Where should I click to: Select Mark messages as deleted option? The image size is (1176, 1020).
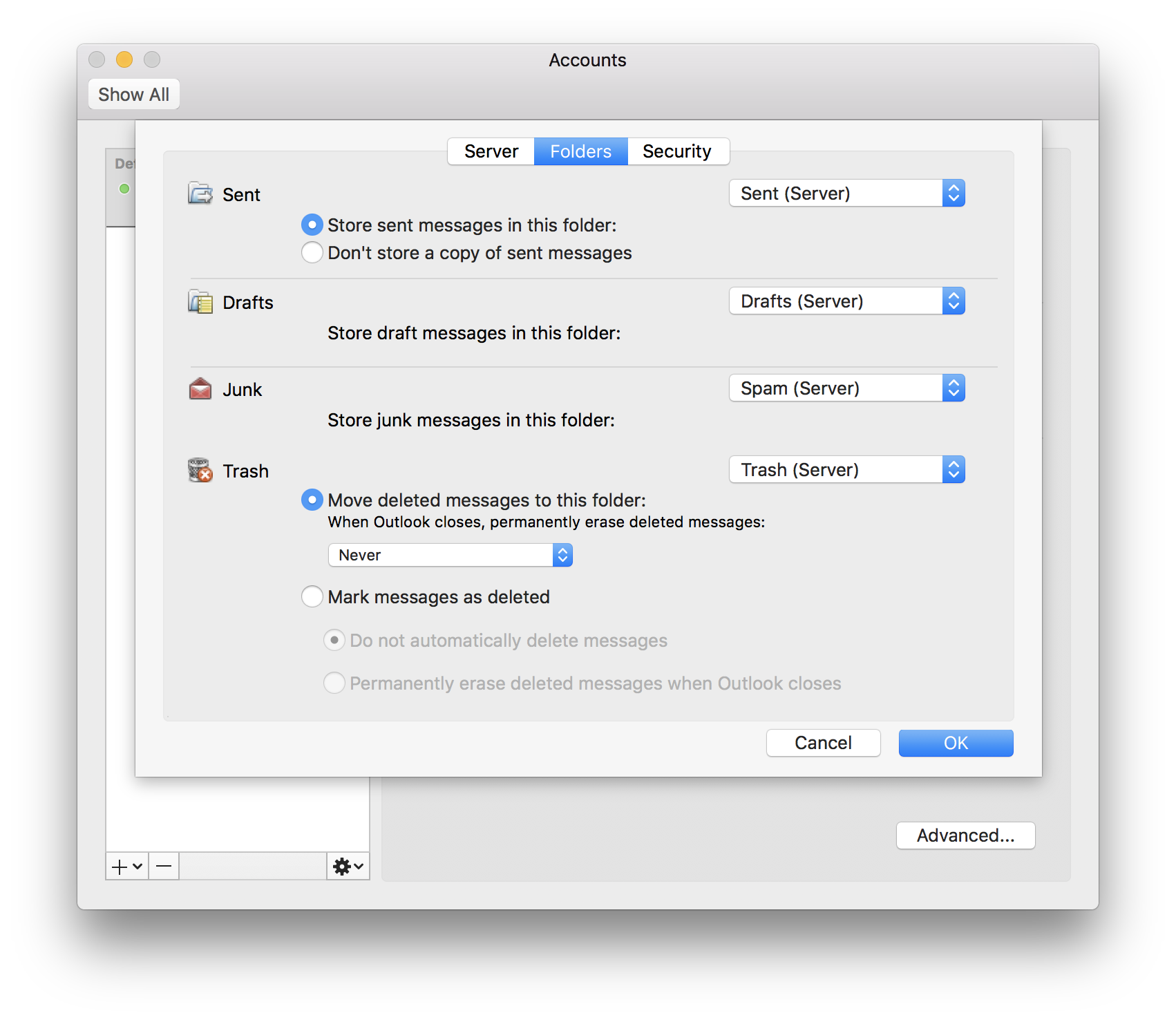point(312,596)
